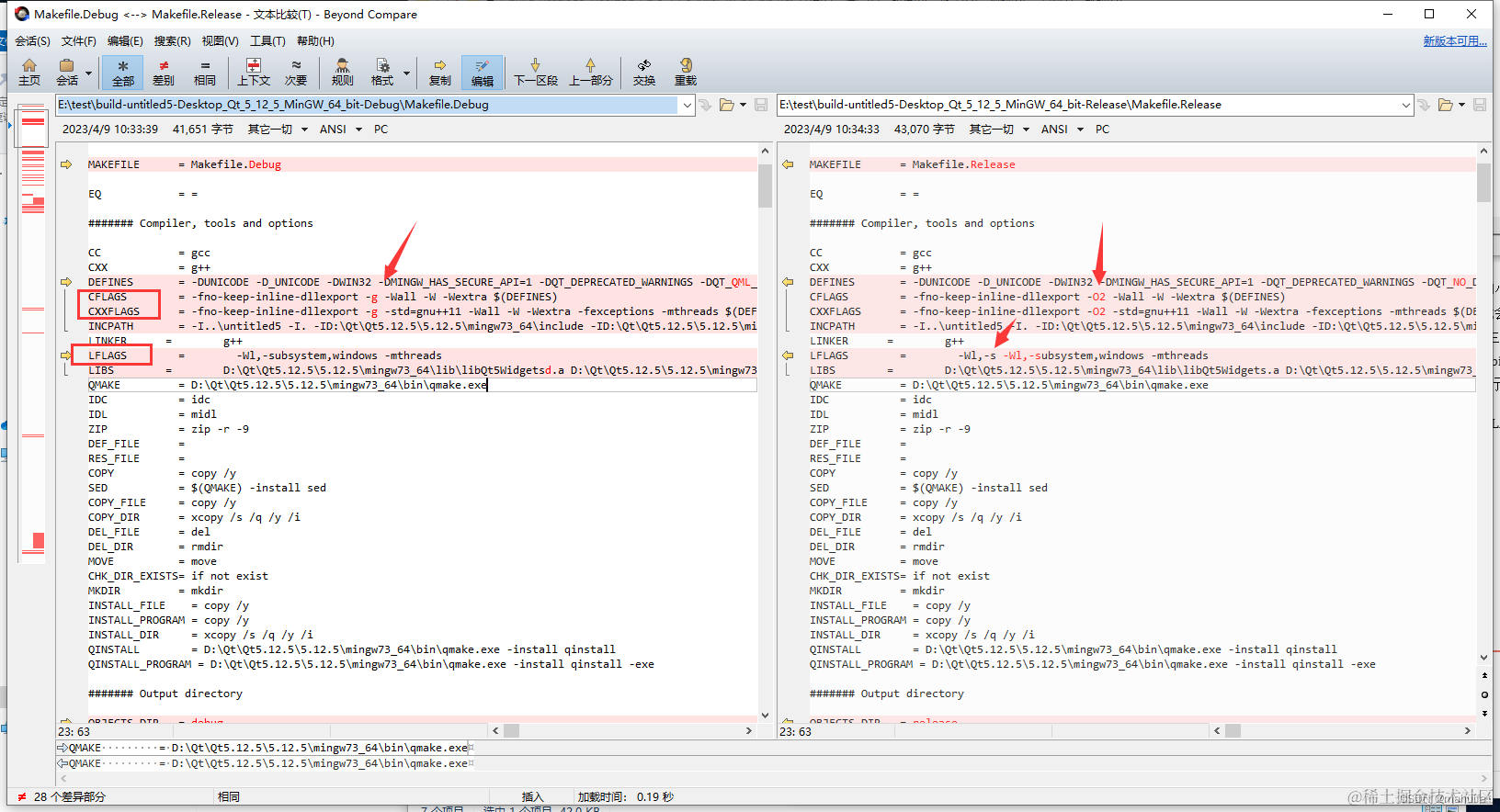Toggle the 全部 show-all filter

pyautogui.click(x=122, y=73)
